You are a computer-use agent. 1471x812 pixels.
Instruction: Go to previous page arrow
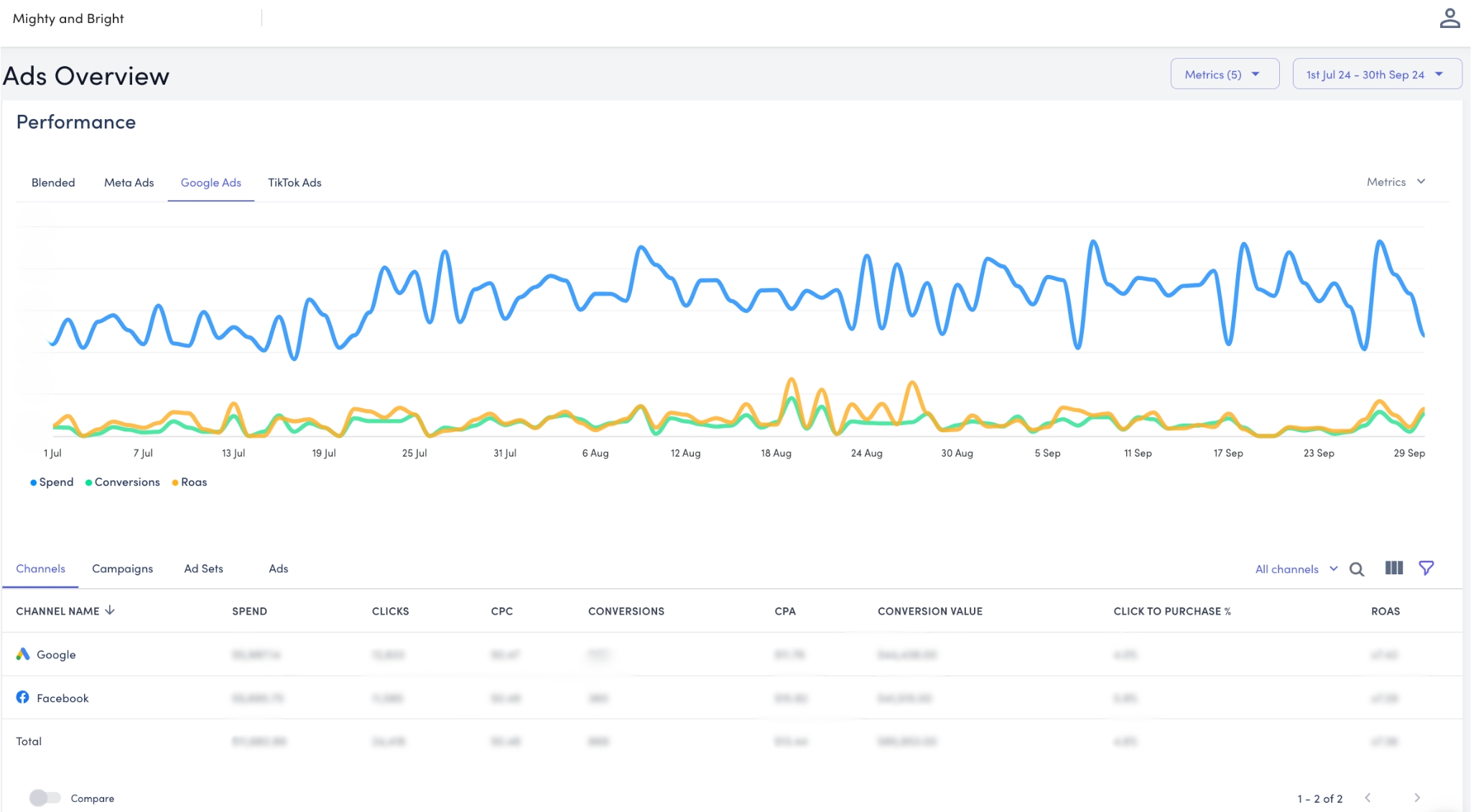pyautogui.click(x=1368, y=798)
